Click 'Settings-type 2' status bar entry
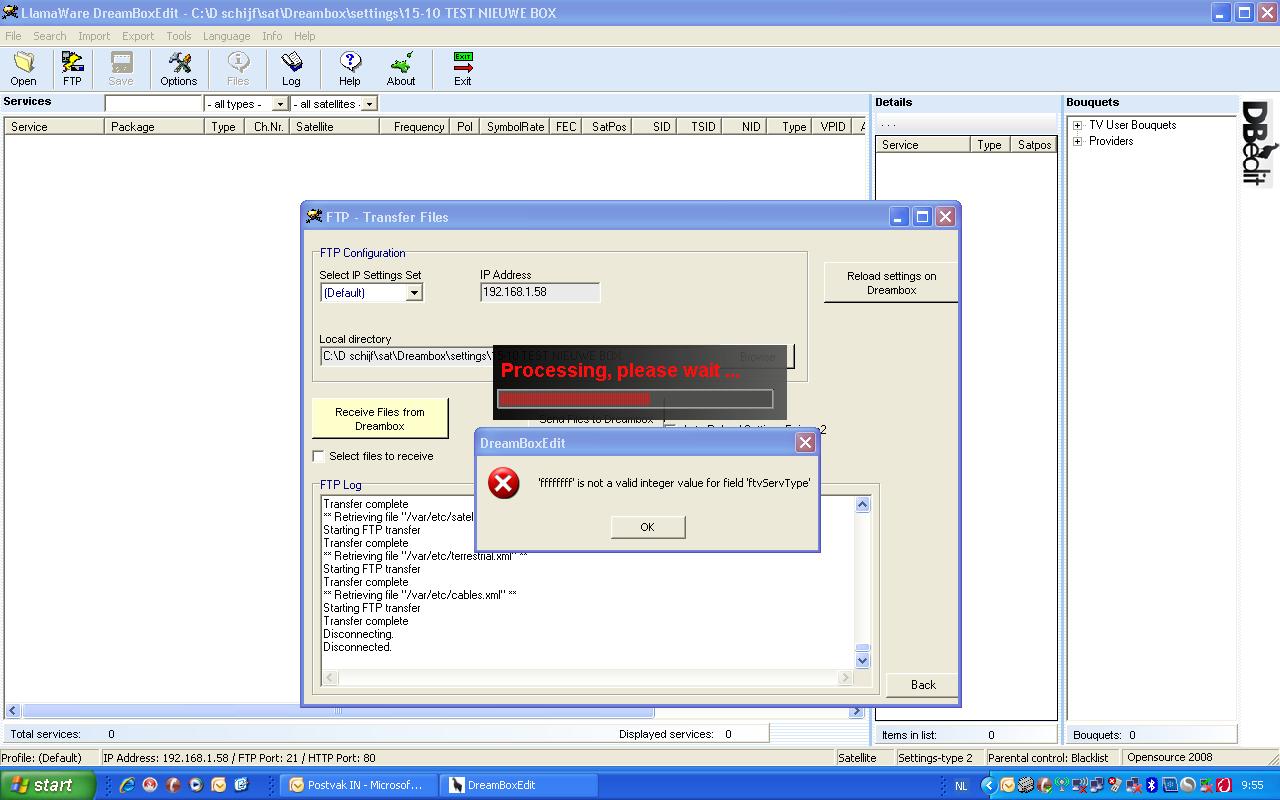Screen dimensions: 1280x800 (935, 758)
